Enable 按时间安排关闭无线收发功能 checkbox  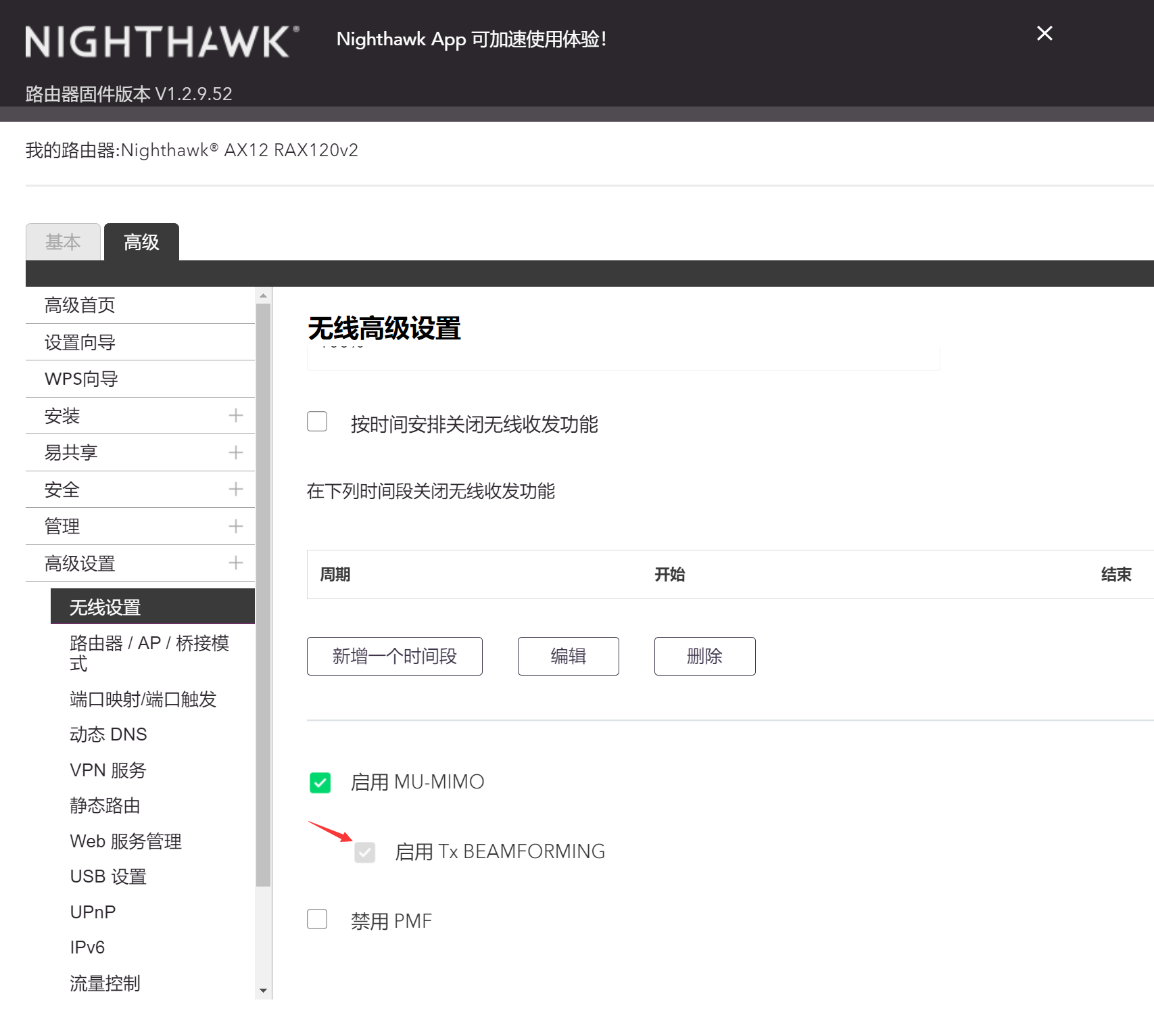(317, 421)
